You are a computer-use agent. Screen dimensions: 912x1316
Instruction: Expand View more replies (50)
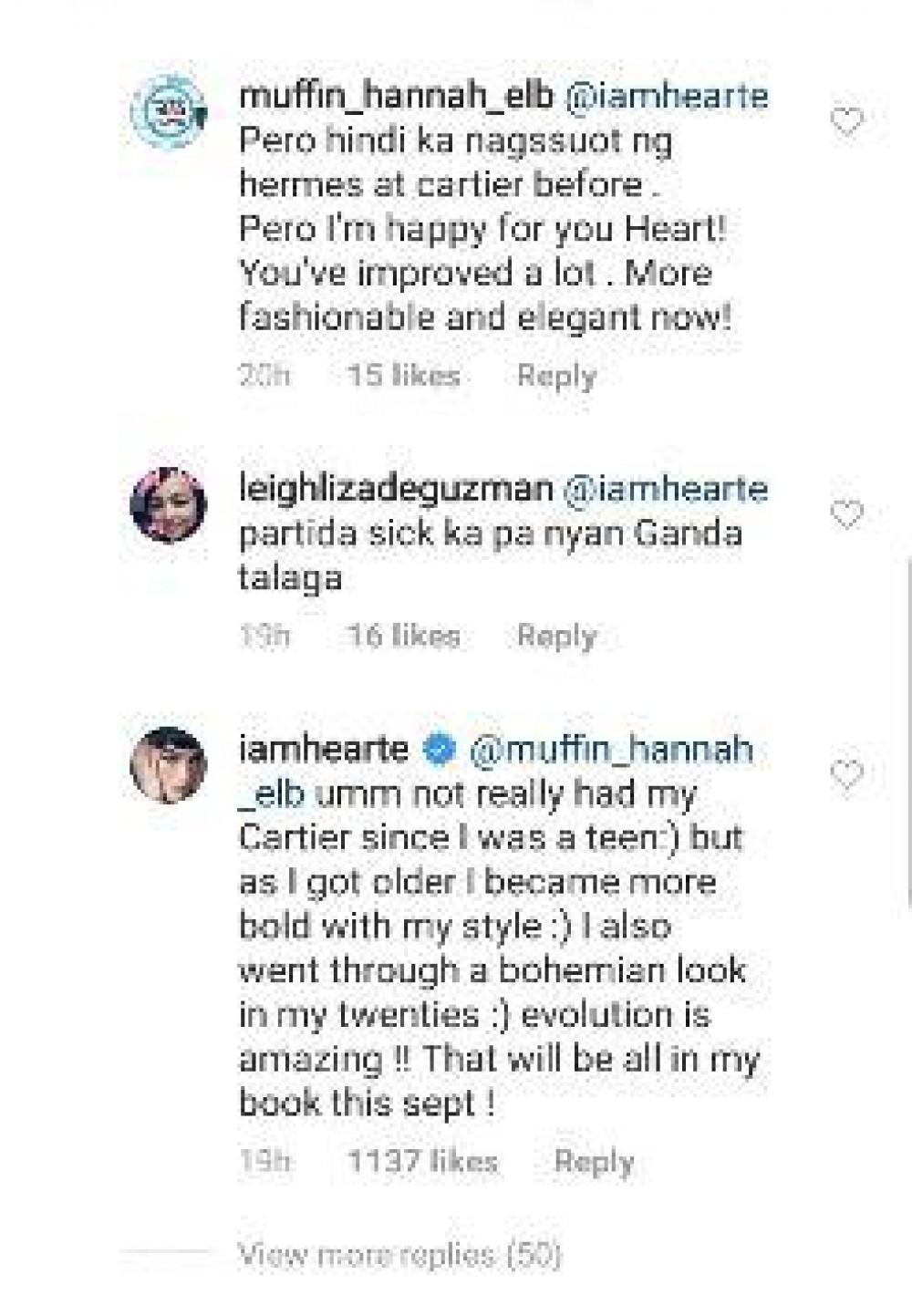(399, 1256)
